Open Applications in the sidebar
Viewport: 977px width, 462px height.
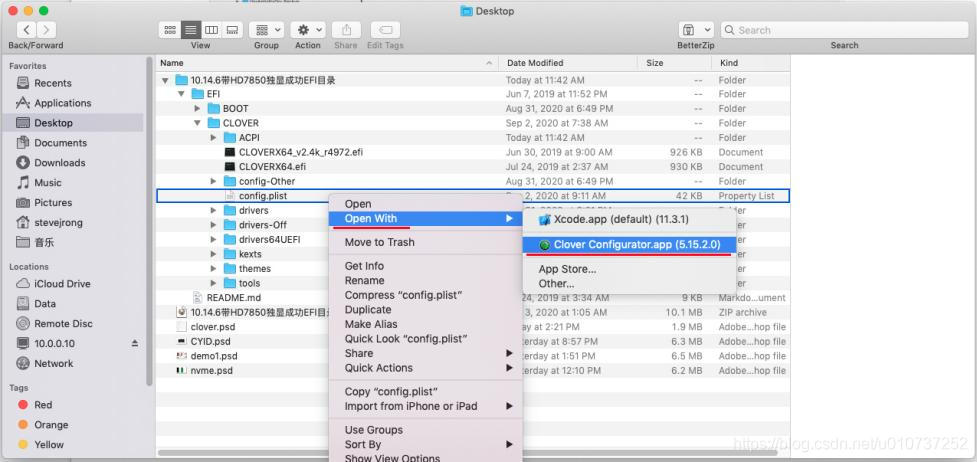[x=62, y=103]
